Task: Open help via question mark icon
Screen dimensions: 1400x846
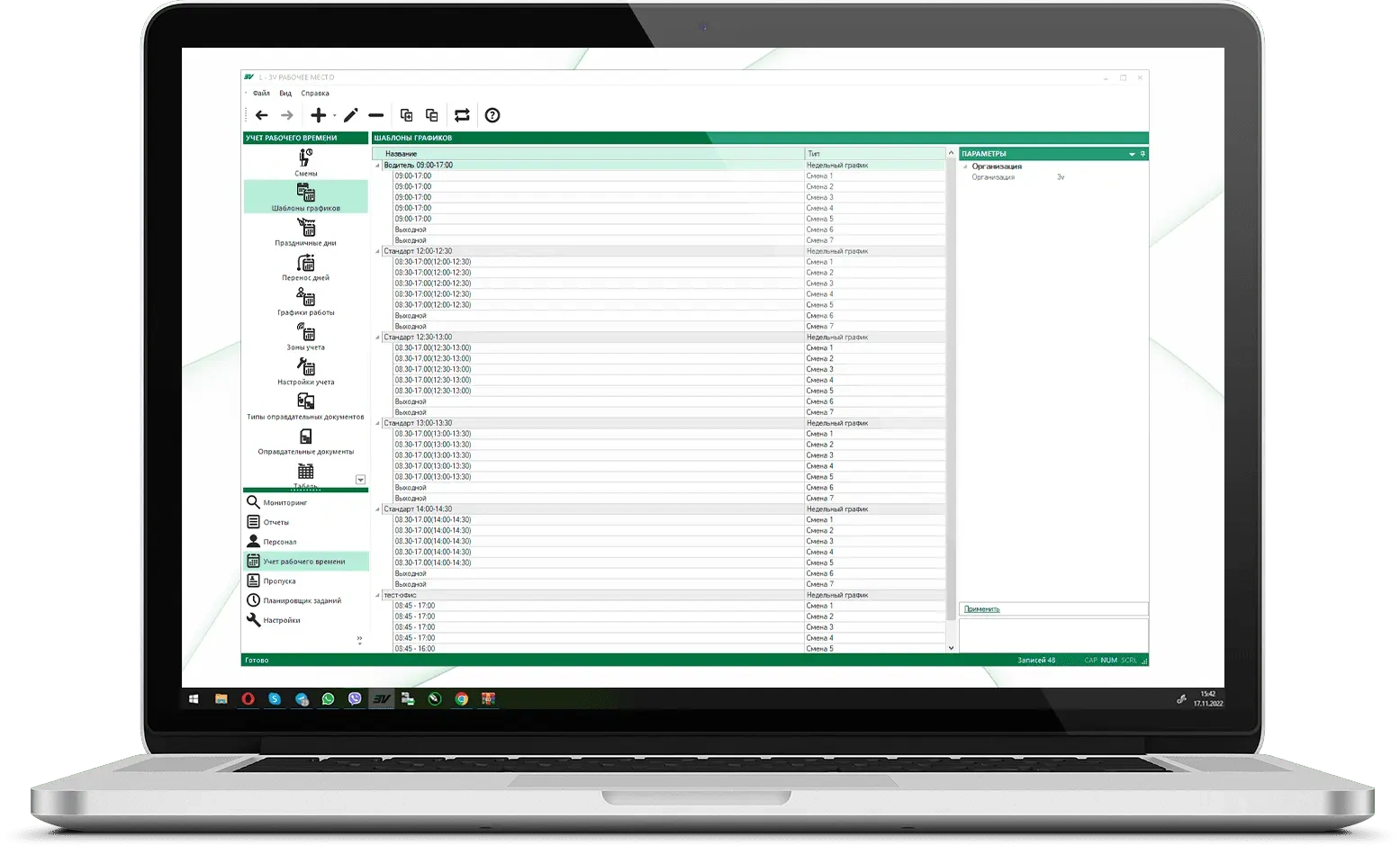Action: coord(492,115)
